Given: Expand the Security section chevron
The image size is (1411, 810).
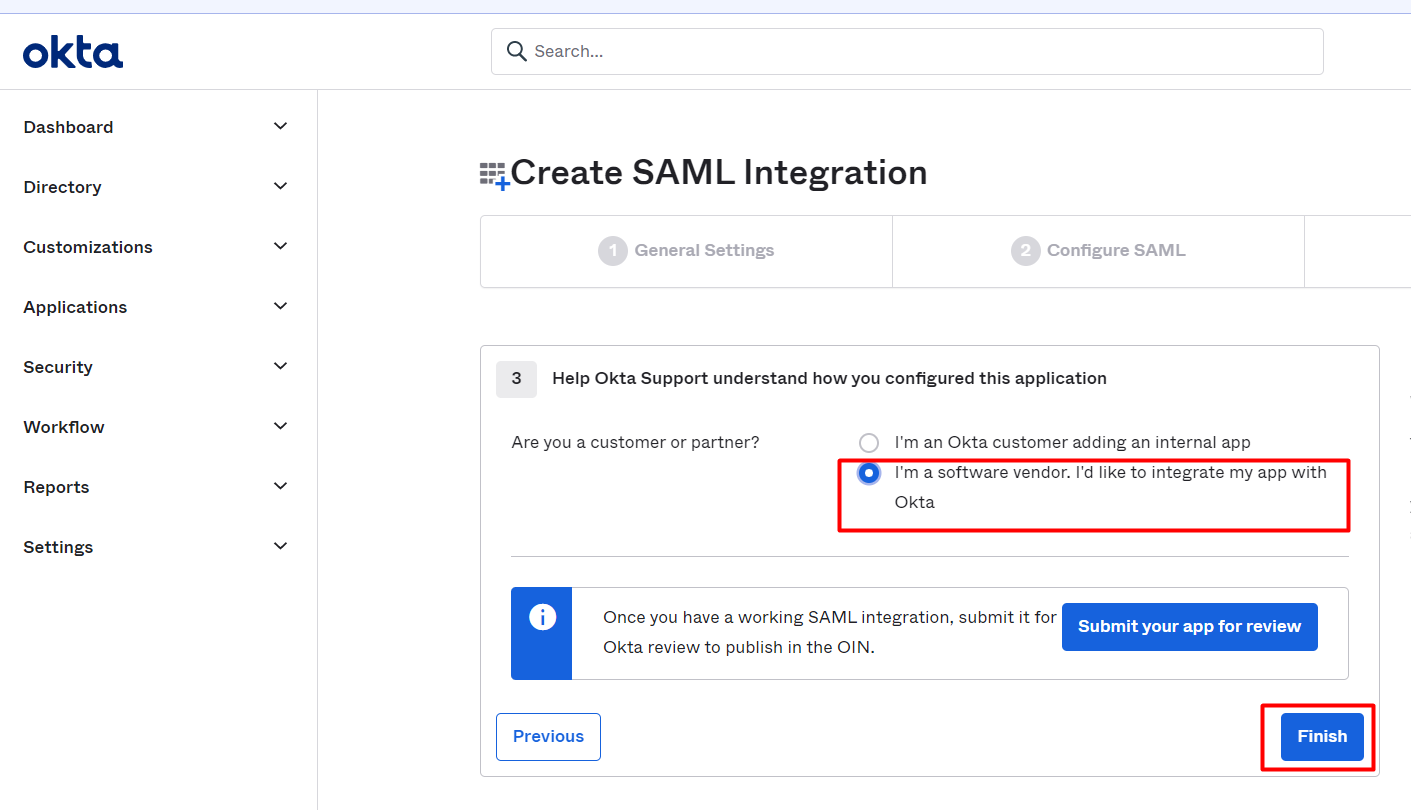Looking at the screenshot, I should click(x=281, y=367).
